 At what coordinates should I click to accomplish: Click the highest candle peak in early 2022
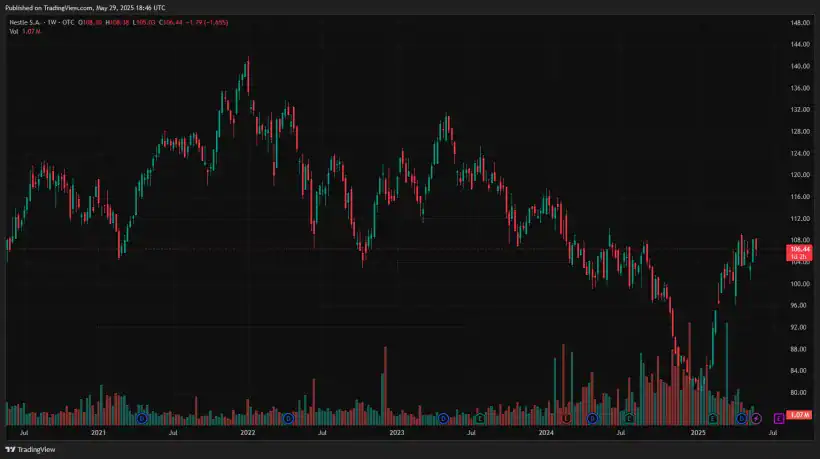point(246,60)
